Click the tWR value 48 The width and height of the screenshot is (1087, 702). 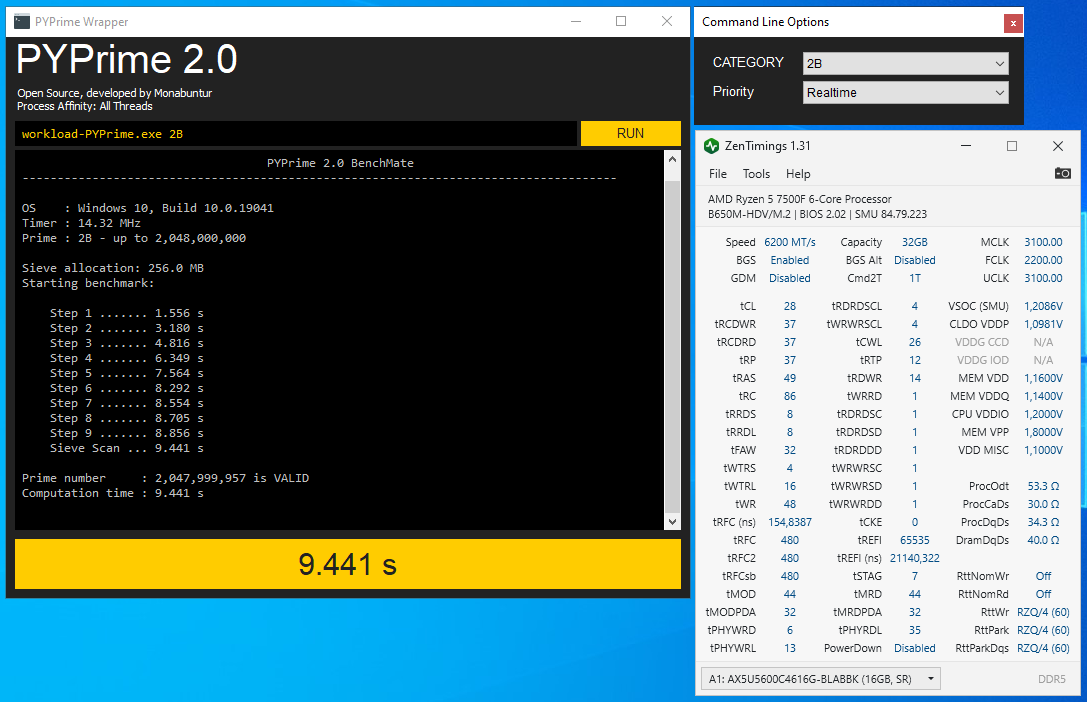coord(790,504)
